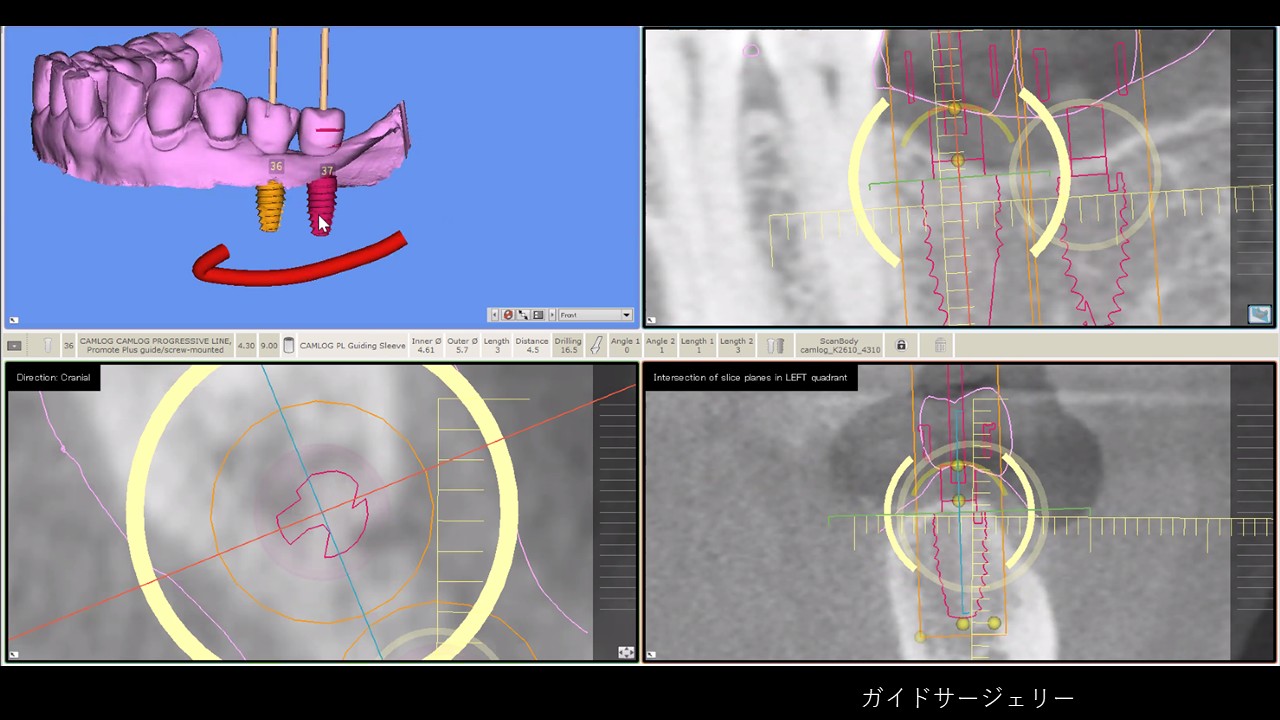1280x720 pixels.
Task: Click the implant toolbar collapse icon
Action: [x=14, y=346]
